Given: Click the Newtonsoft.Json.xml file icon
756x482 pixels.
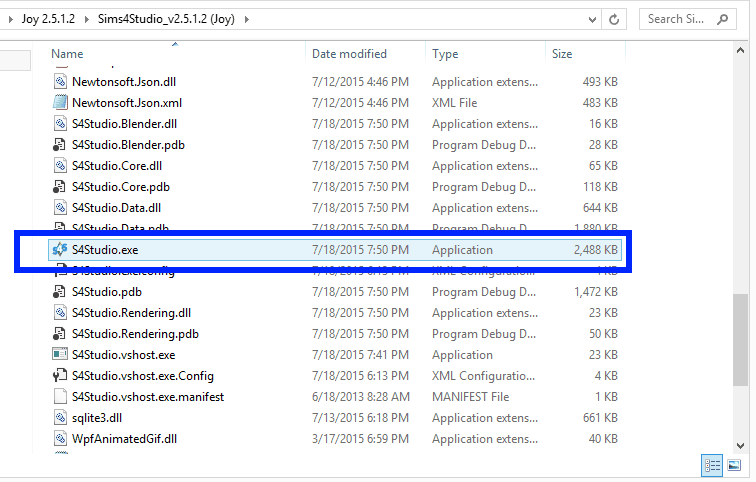Looking at the screenshot, I should pos(60,103).
